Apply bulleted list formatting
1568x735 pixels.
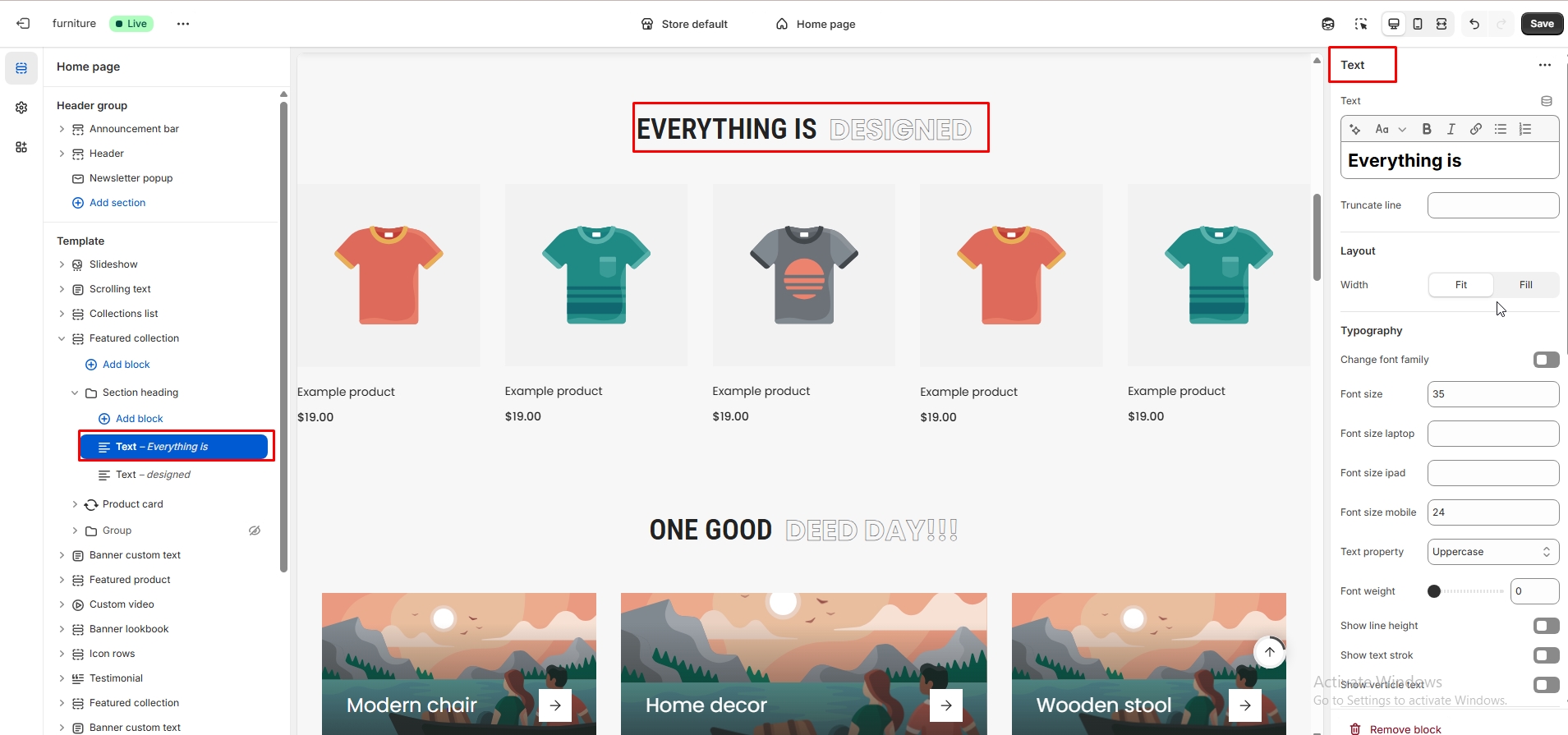tap(1501, 129)
